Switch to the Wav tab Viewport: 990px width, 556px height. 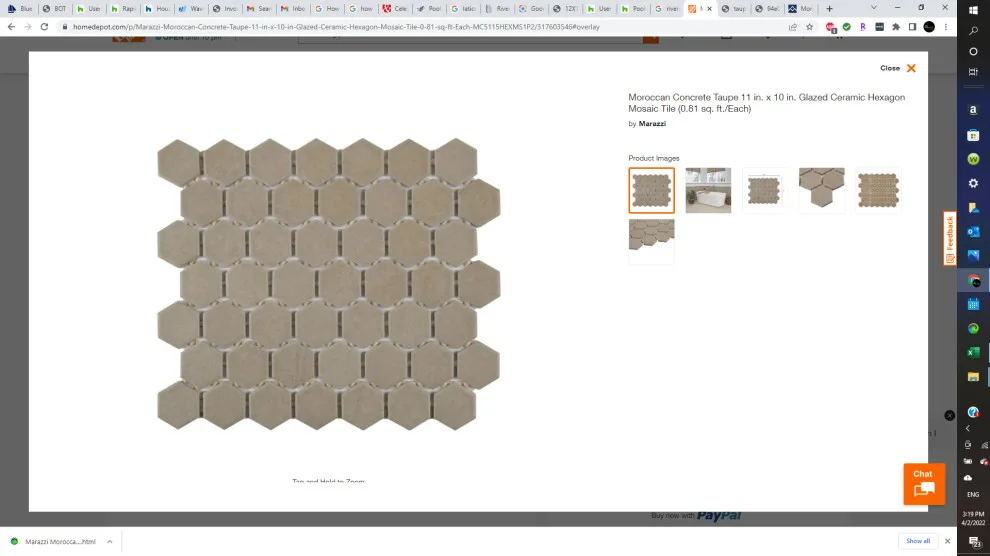[x=191, y=9]
